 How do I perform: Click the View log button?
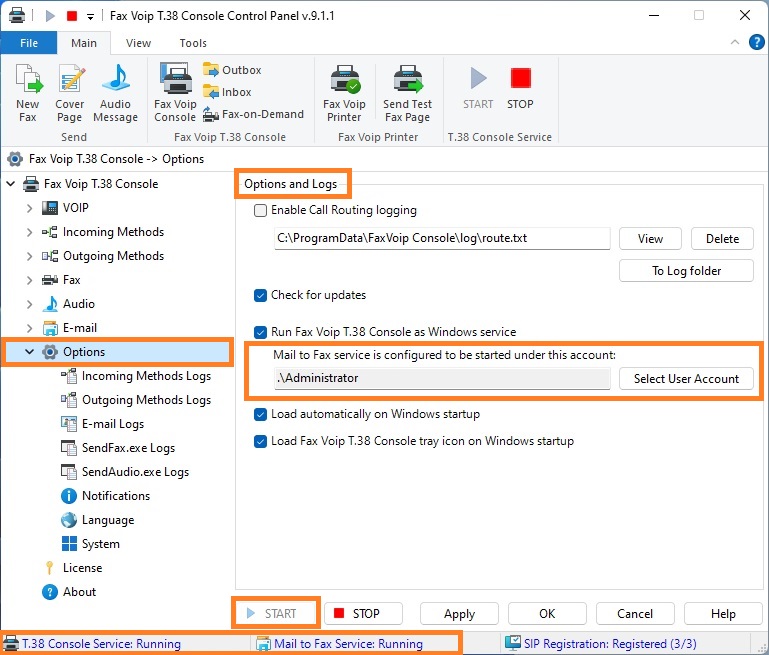pos(650,239)
